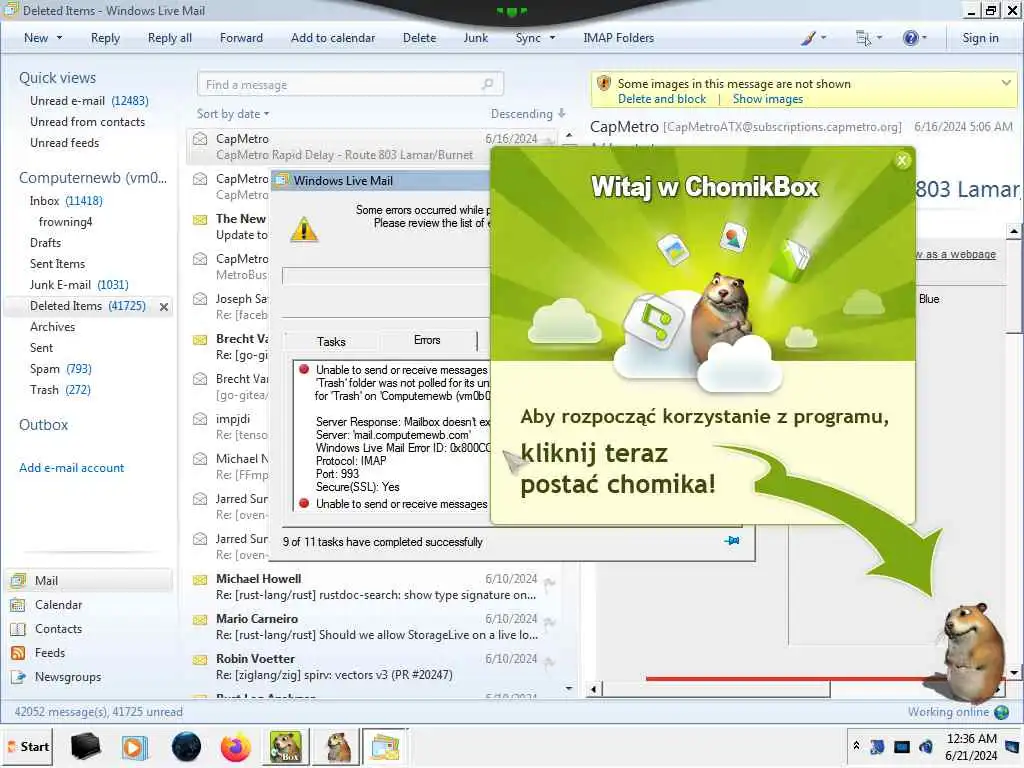
Task: Collapse the Computernewb account header
Action: (93, 178)
